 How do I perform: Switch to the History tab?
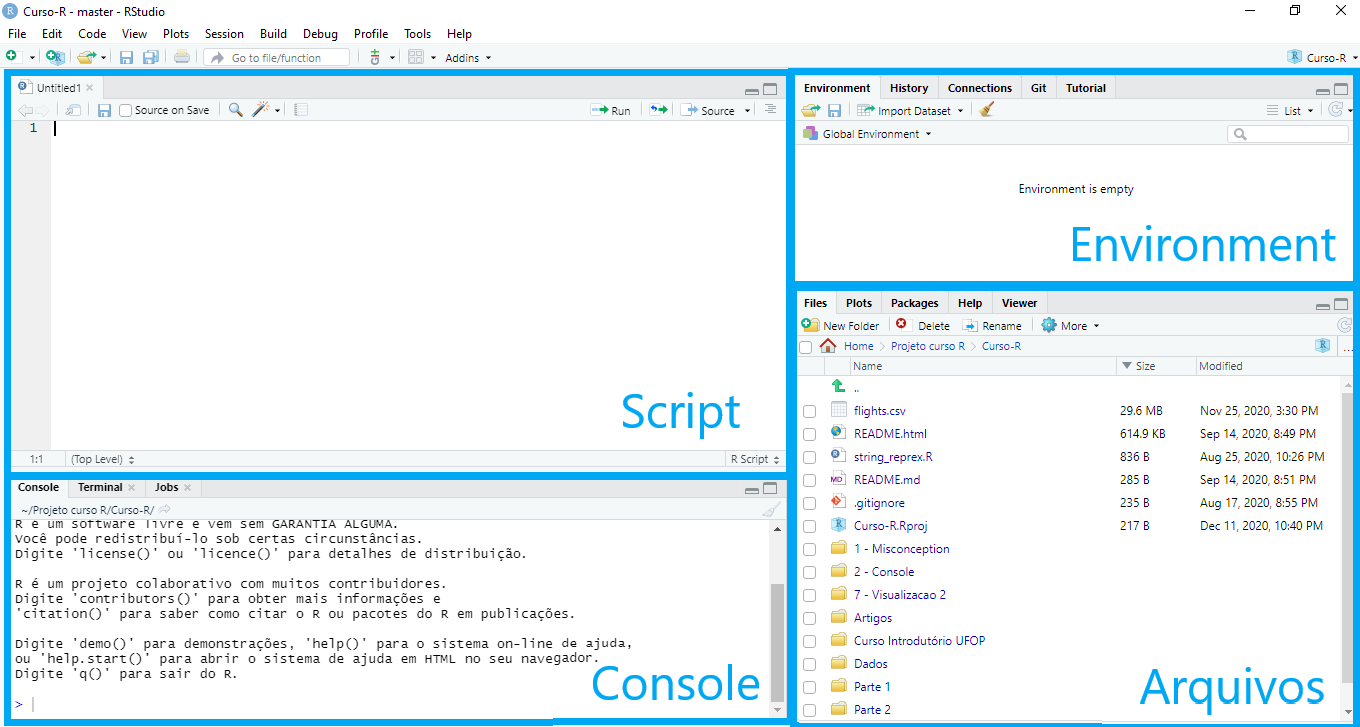click(x=909, y=88)
